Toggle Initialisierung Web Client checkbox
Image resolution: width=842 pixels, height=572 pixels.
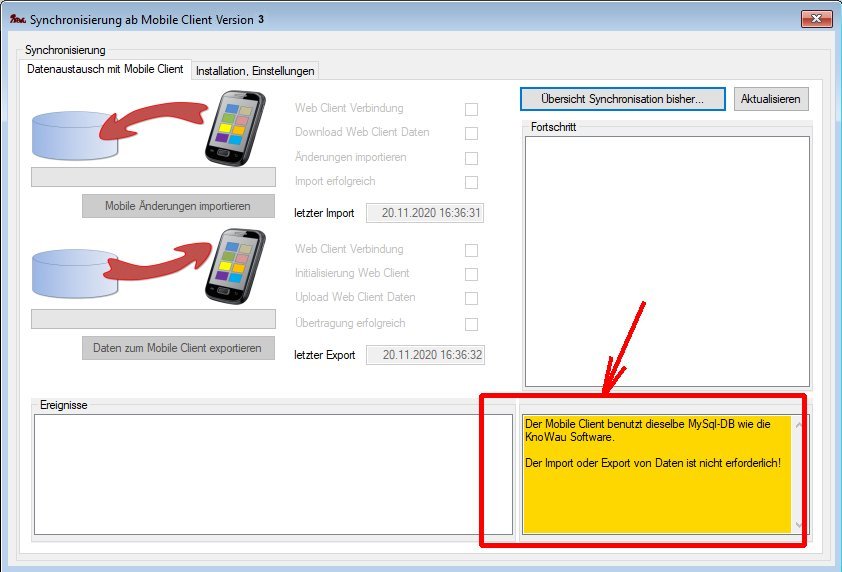pos(471,274)
